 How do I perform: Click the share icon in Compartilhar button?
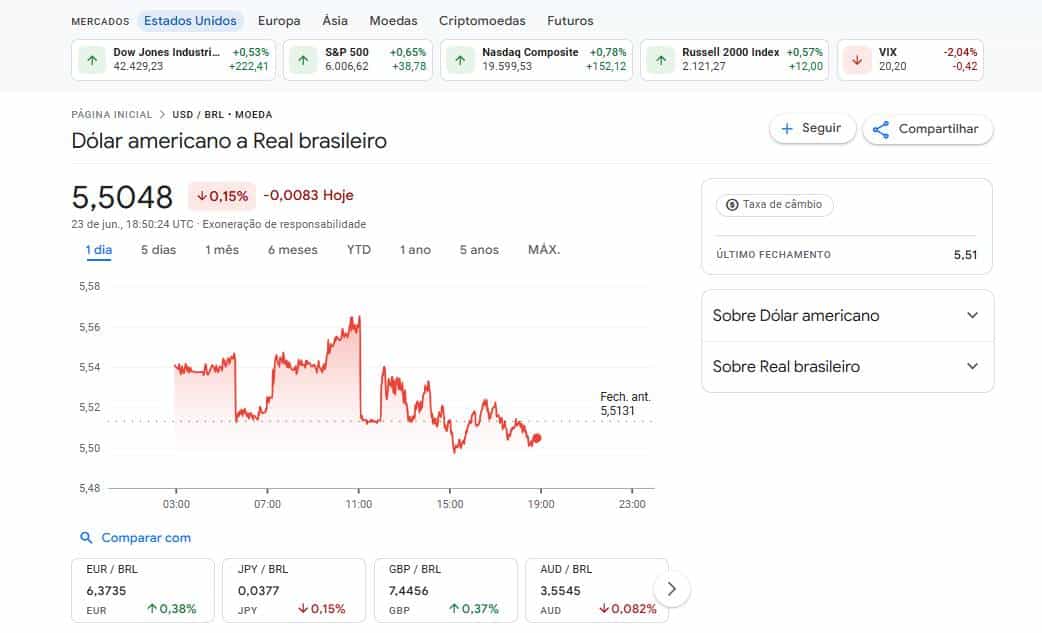click(881, 129)
